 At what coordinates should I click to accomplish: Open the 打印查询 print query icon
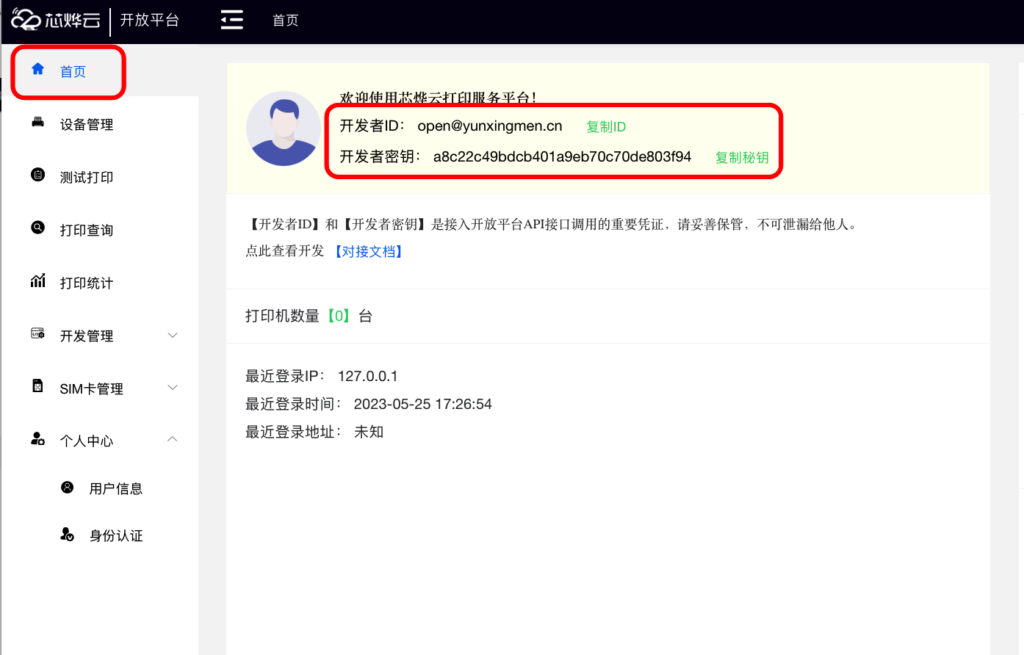tap(35, 228)
